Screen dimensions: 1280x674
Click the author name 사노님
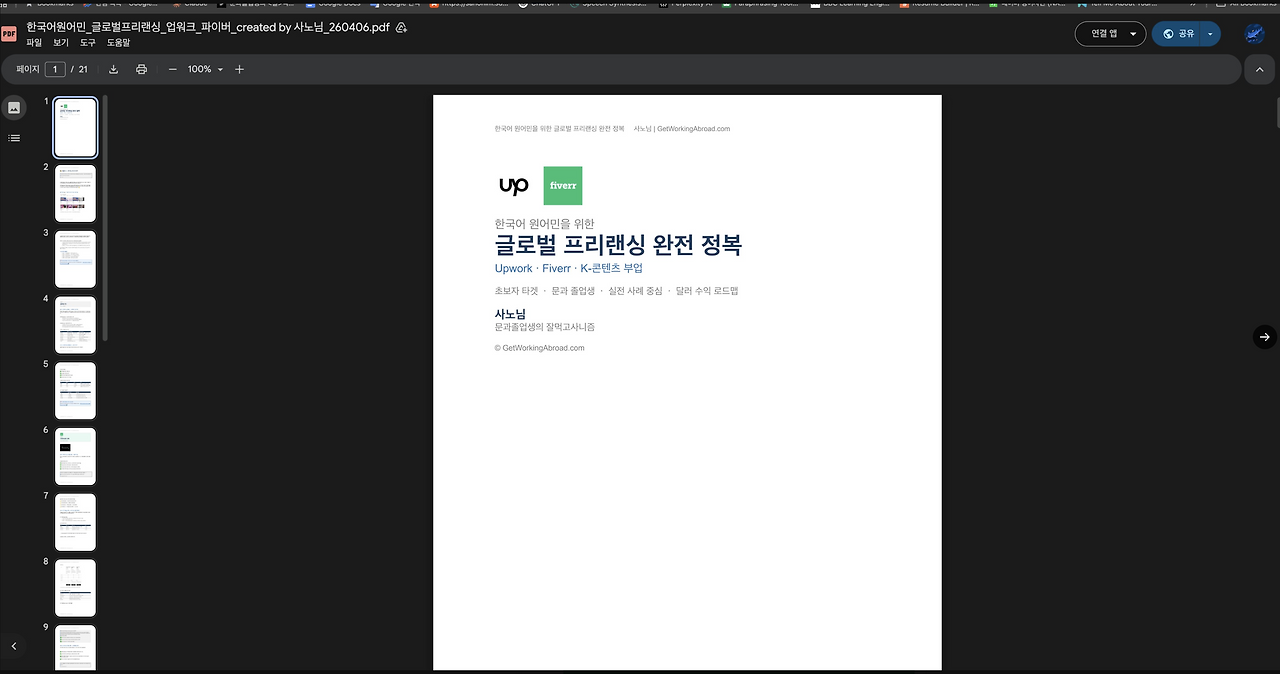510,314
